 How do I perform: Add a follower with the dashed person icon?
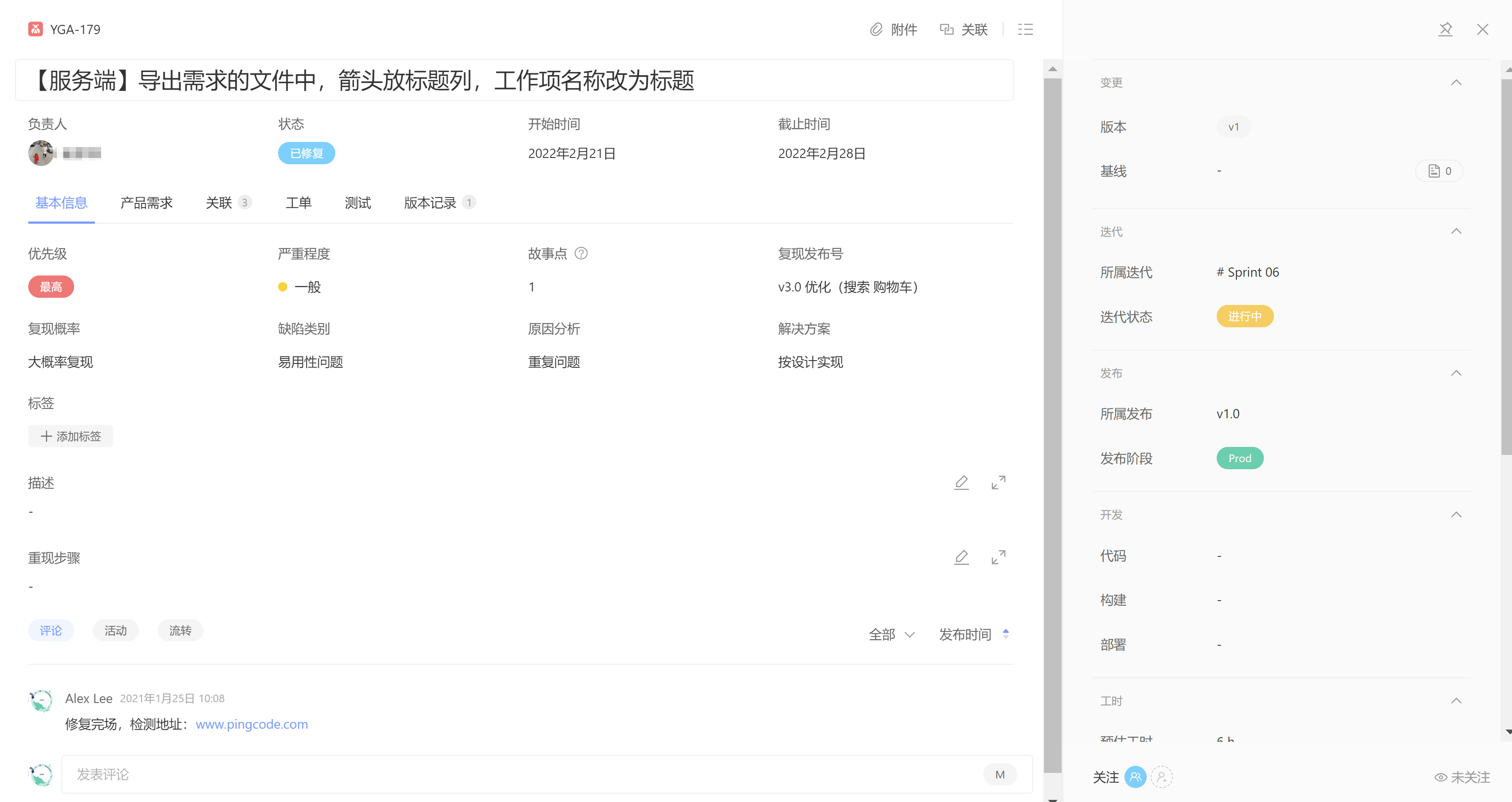pos(1161,777)
